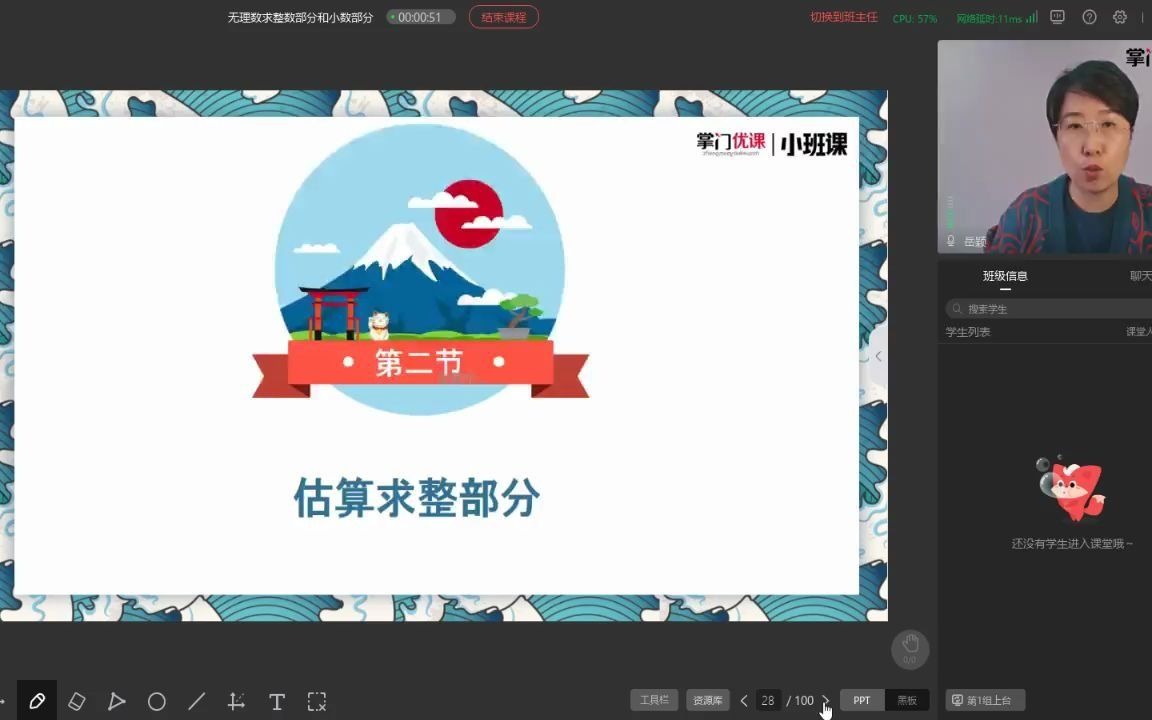Select the circle shape tool
The width and height of the screenshot is (1152, 720).
click(157, 701)
